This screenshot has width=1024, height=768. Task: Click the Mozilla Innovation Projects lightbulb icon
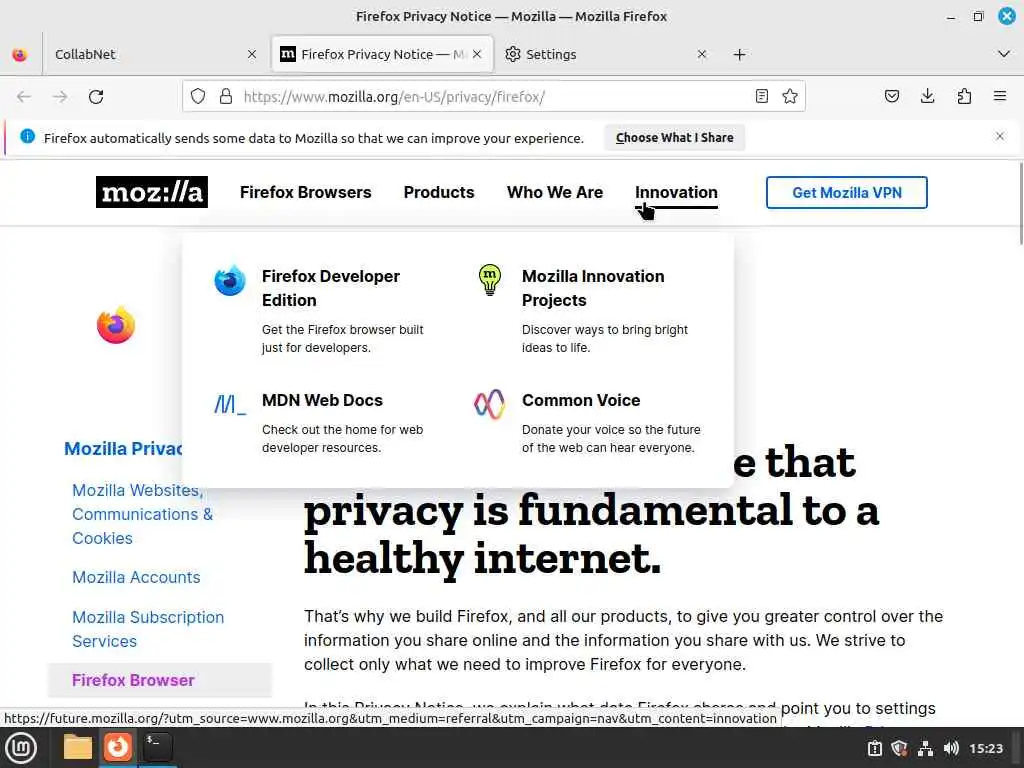pos(490,280)
